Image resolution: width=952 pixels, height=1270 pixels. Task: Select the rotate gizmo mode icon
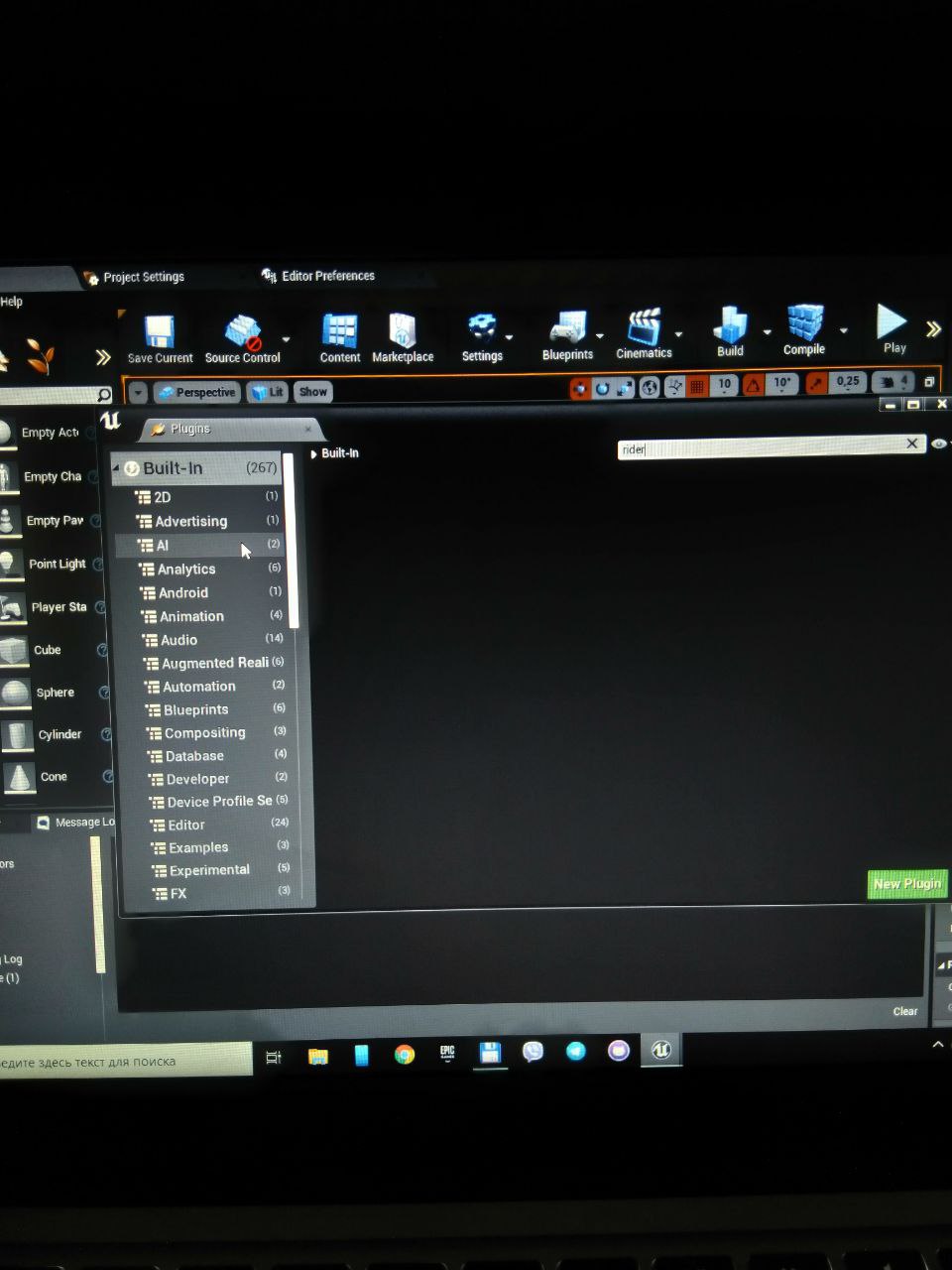(602, 388)
